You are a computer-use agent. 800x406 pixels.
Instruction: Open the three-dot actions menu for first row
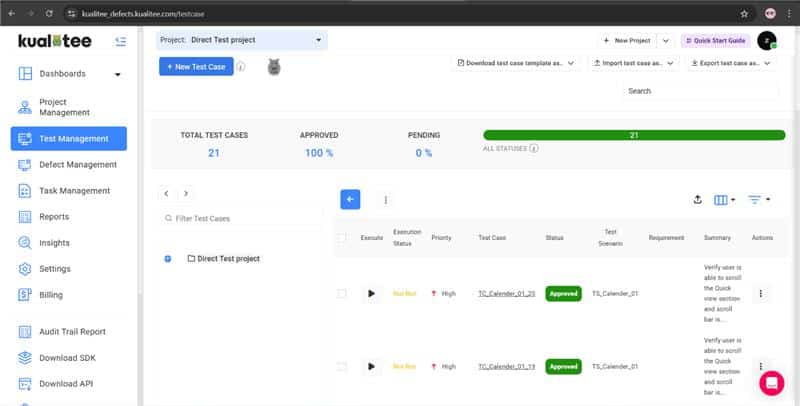pyautogui.click(x=761, y=294)
